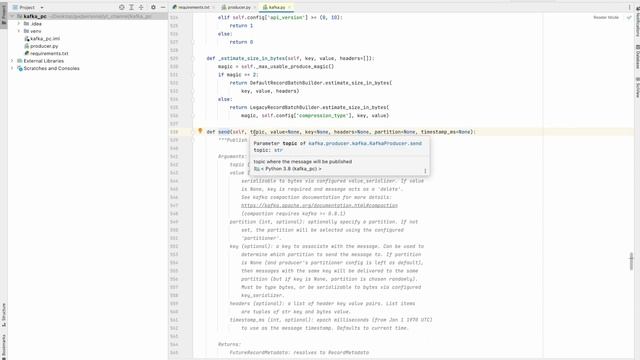
Task: Click the 'Returns:' docstring line
Action: (229, 344)
